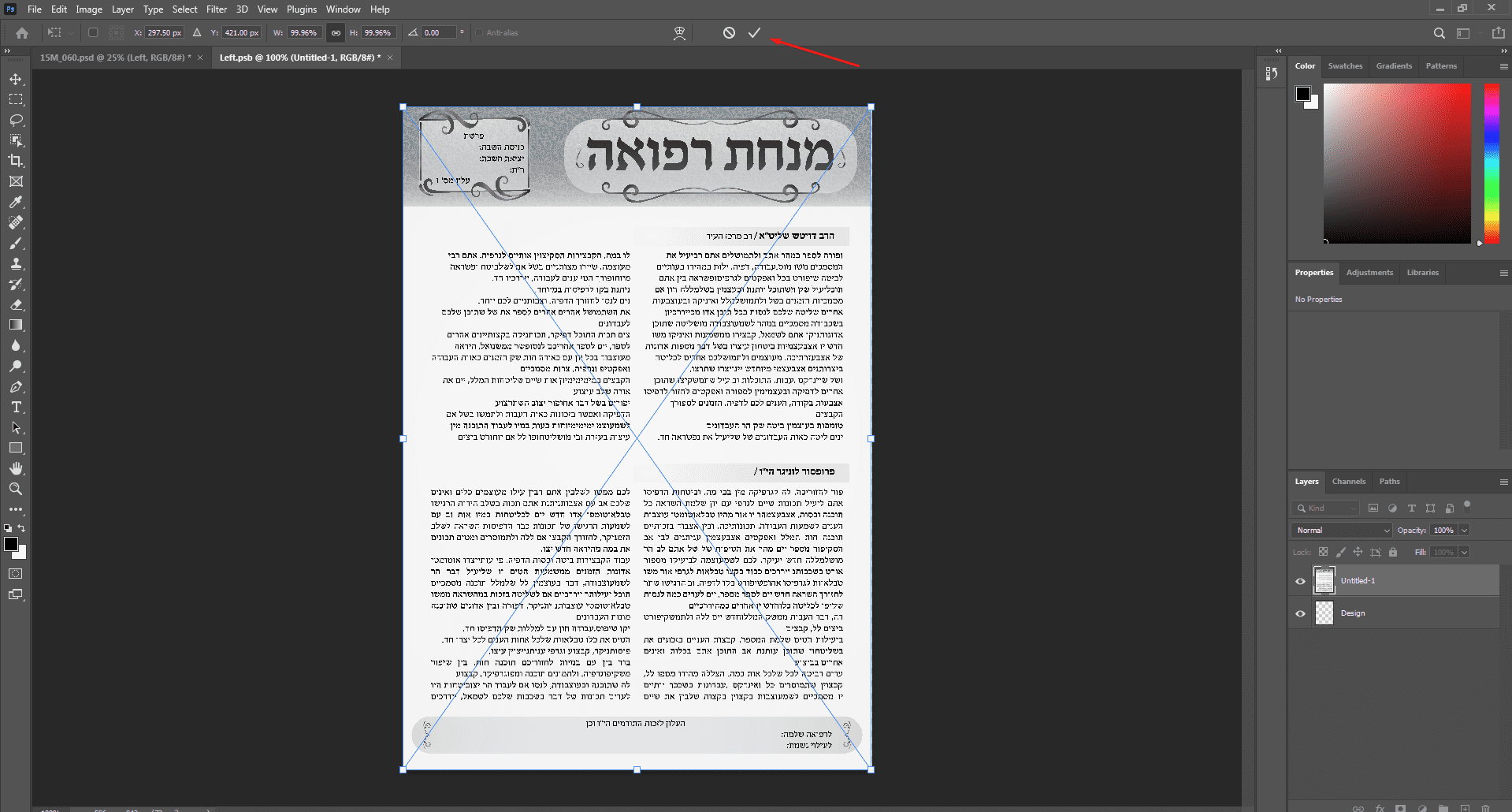This screenshot has height=812, width=1512.
Task: Select the Eyedropper tool
Action: click(16, 203)
